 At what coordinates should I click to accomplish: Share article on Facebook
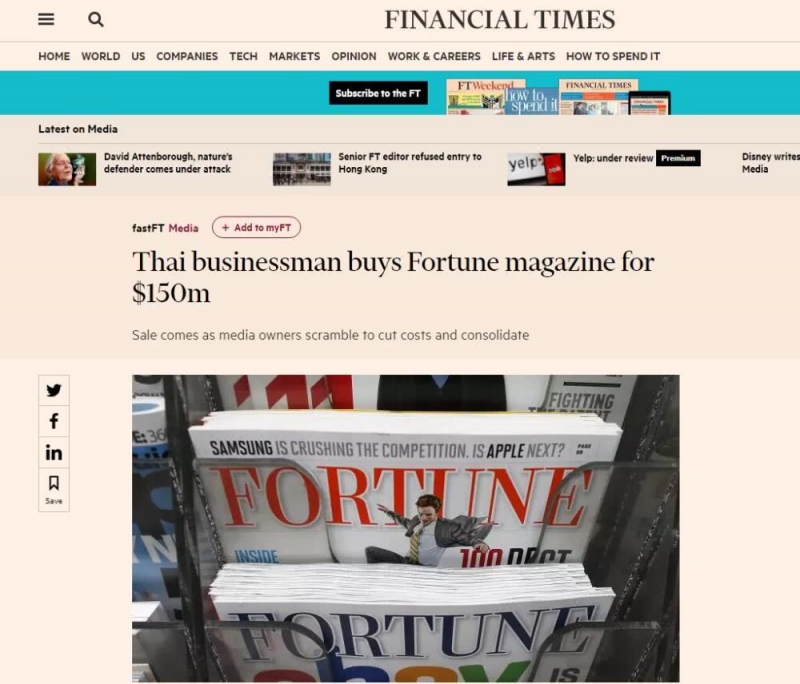point(54,422)
